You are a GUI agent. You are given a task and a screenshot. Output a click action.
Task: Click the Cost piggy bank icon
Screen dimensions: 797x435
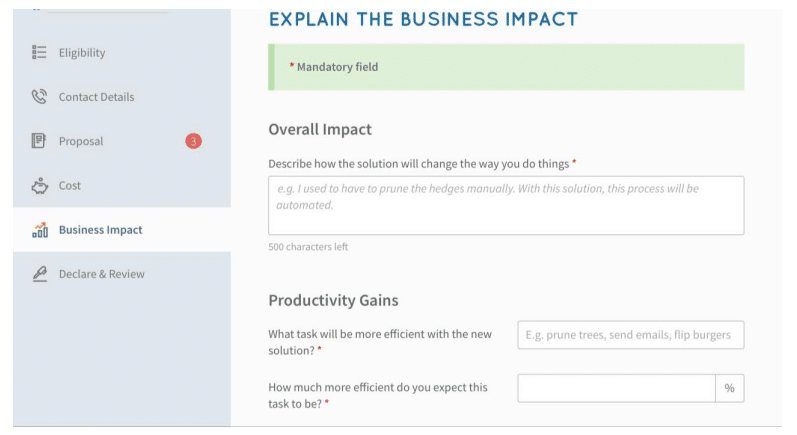pyautogui.click(x=40, y=185)
